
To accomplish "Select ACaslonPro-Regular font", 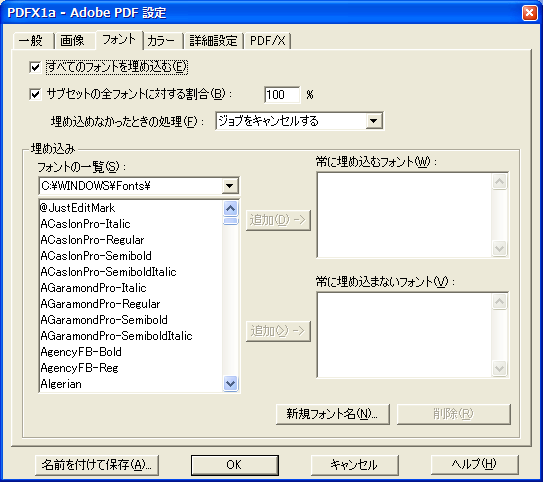I will tap(131, 240).
